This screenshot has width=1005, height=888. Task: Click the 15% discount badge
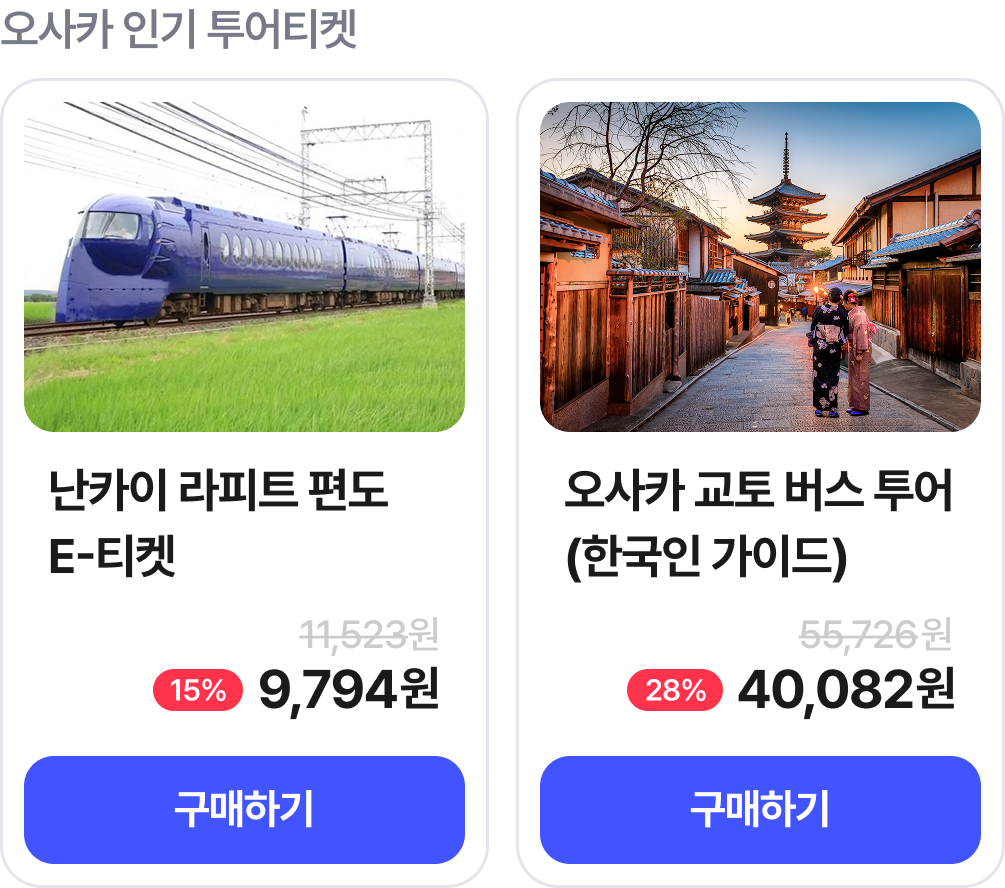(x=197, y=690)
